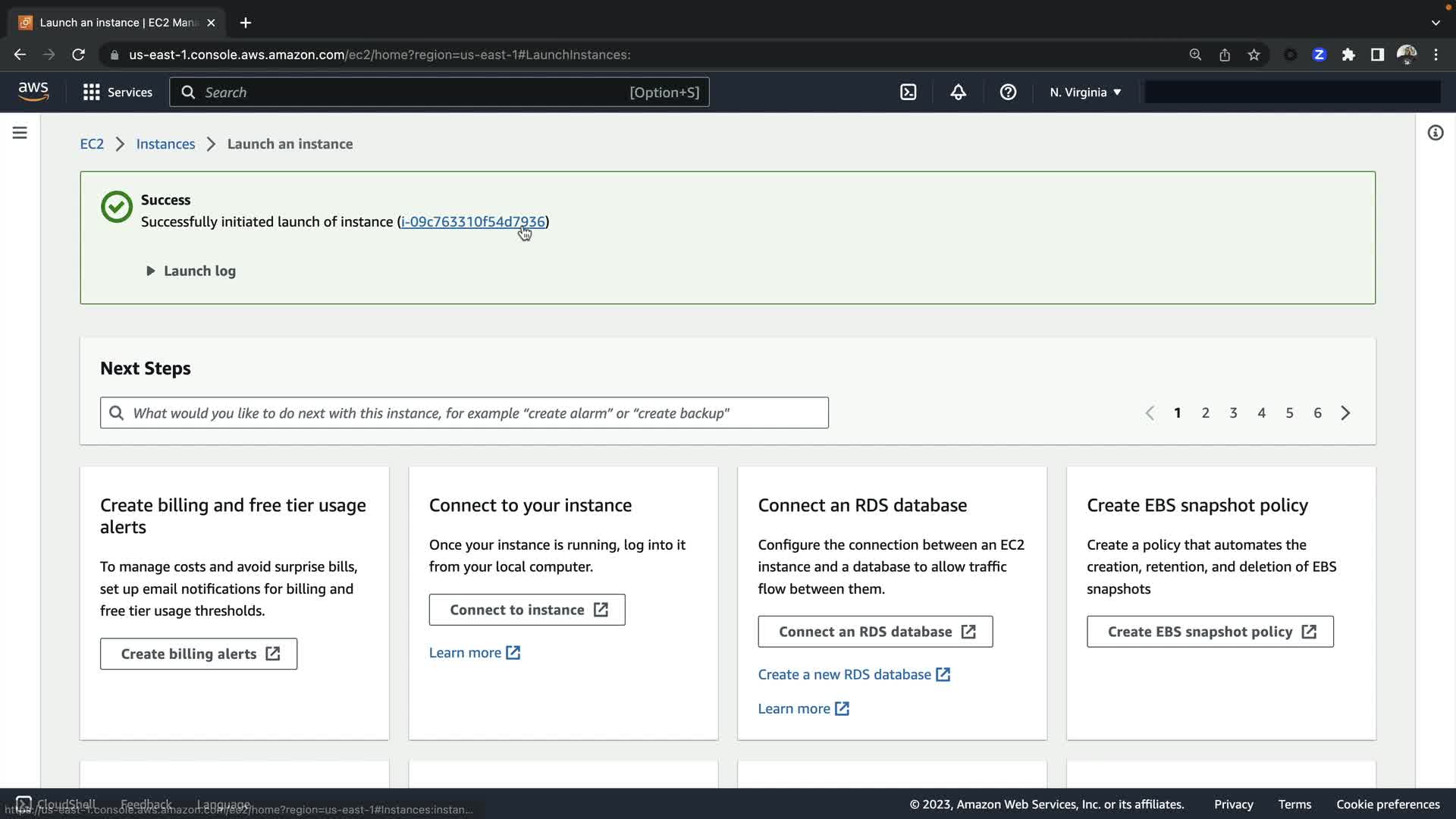Open the info panel icon on the right side

(1435, 133)
